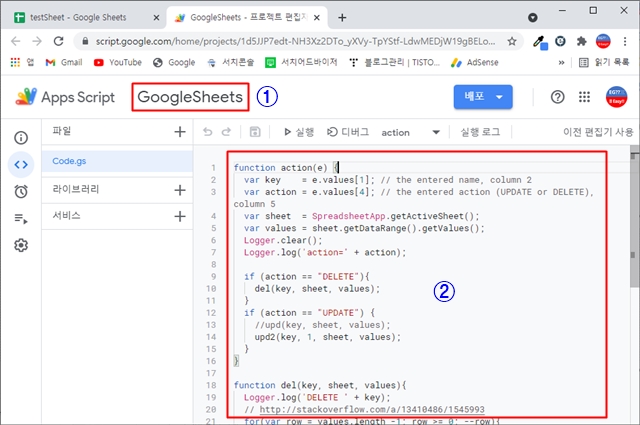Screen dimensions: 640x425
Task: Open the 실행 로그 execution log
Action: click(480, 132)
